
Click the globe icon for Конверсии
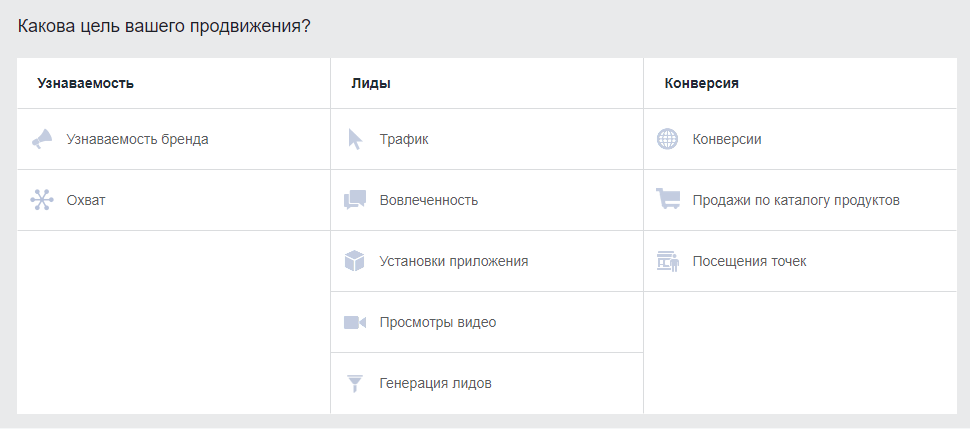coord(667,139)
